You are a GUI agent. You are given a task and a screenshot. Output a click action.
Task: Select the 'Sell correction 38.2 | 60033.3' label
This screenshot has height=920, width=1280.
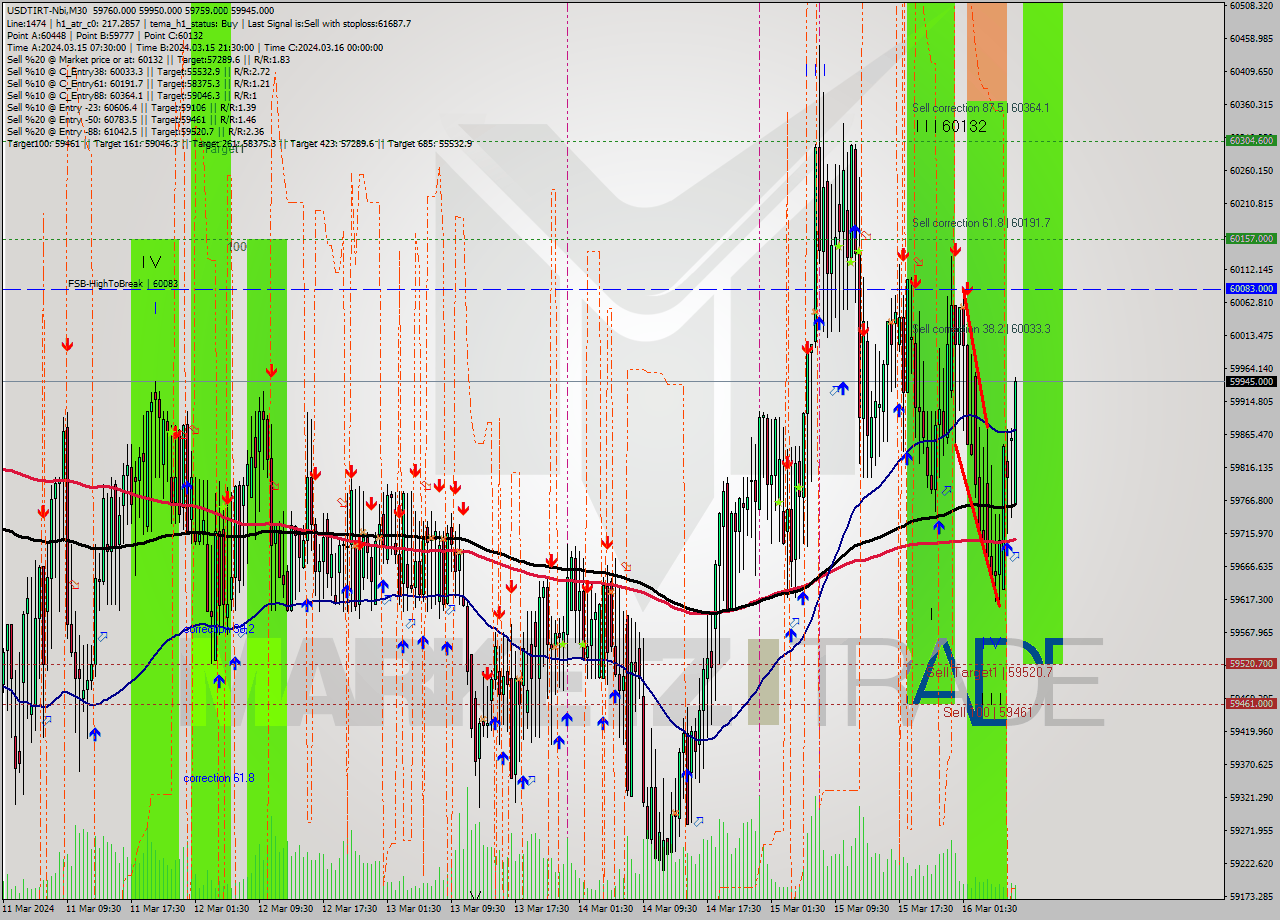[981, 329]
